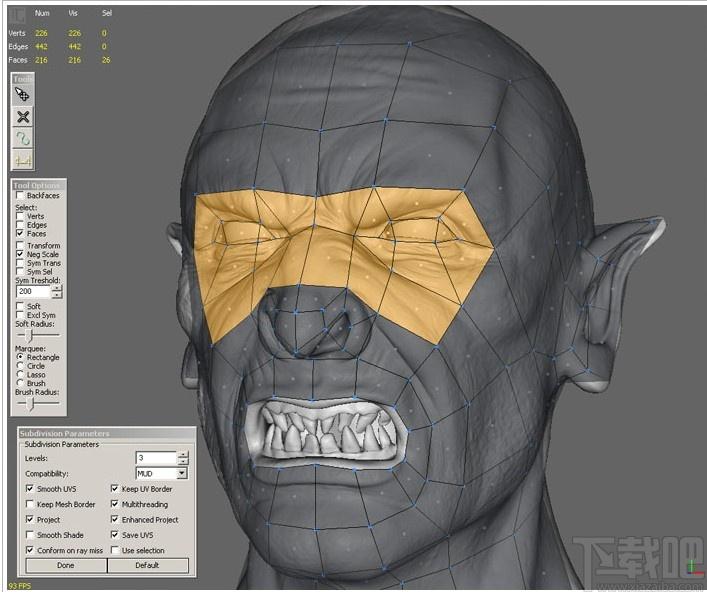
Task: Increase the subdivision Levels stepper
Action: coord(183,454)
